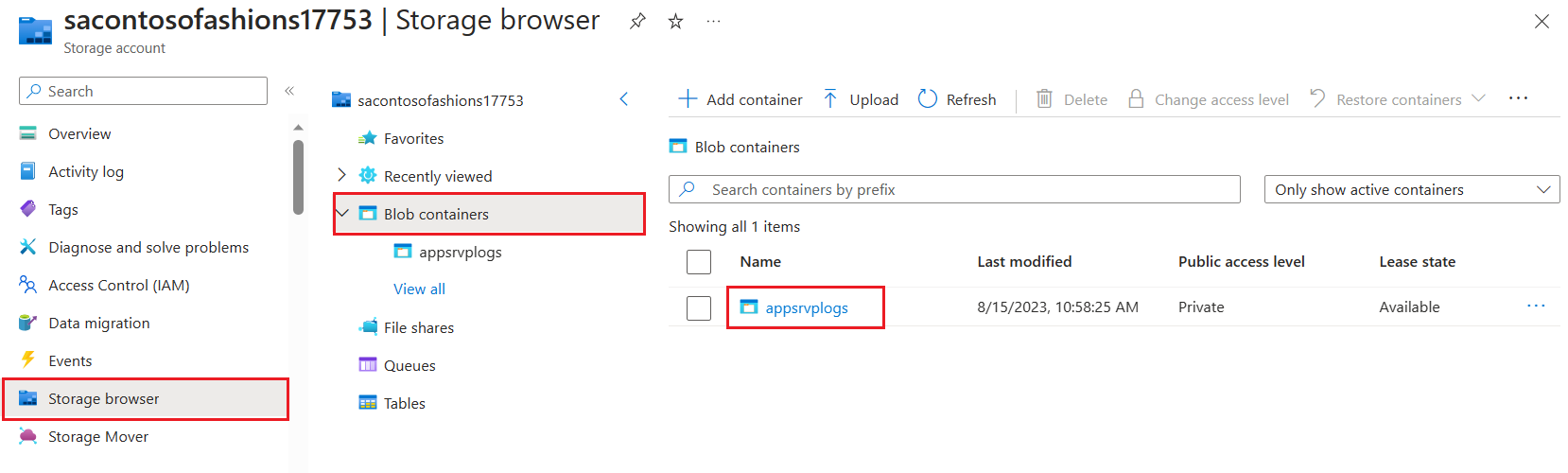Toggle the select-all header checkbox
The image size is (1568, 473).
(699, 262)
